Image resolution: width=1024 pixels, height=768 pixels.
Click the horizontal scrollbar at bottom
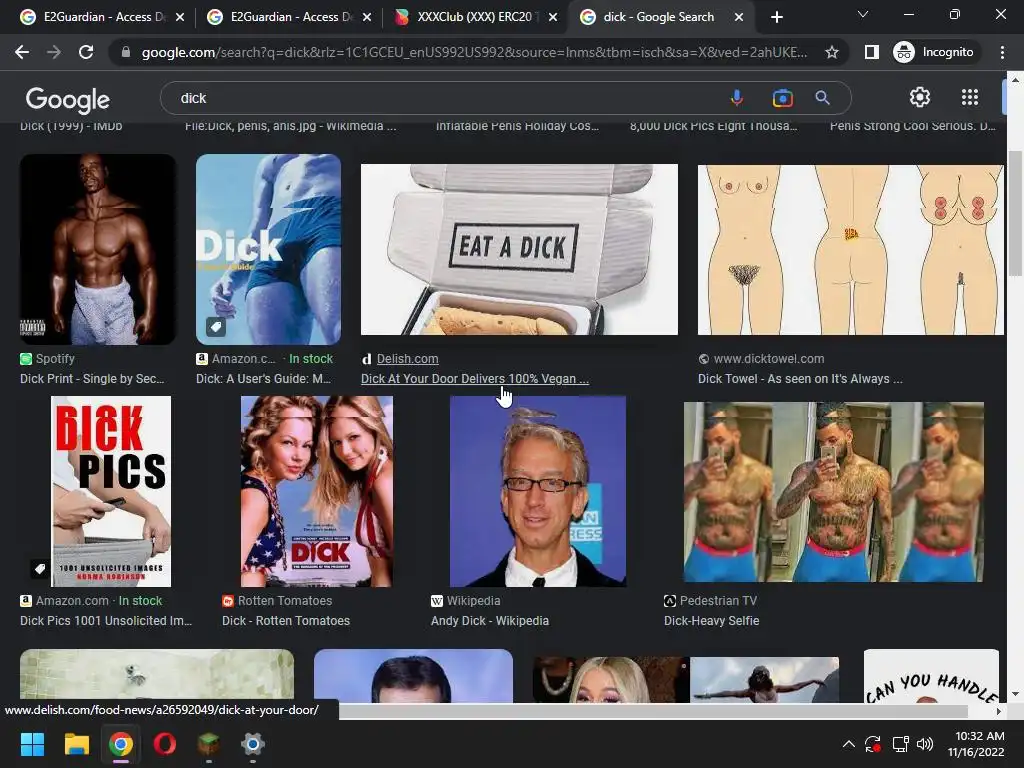coord(653,711)
